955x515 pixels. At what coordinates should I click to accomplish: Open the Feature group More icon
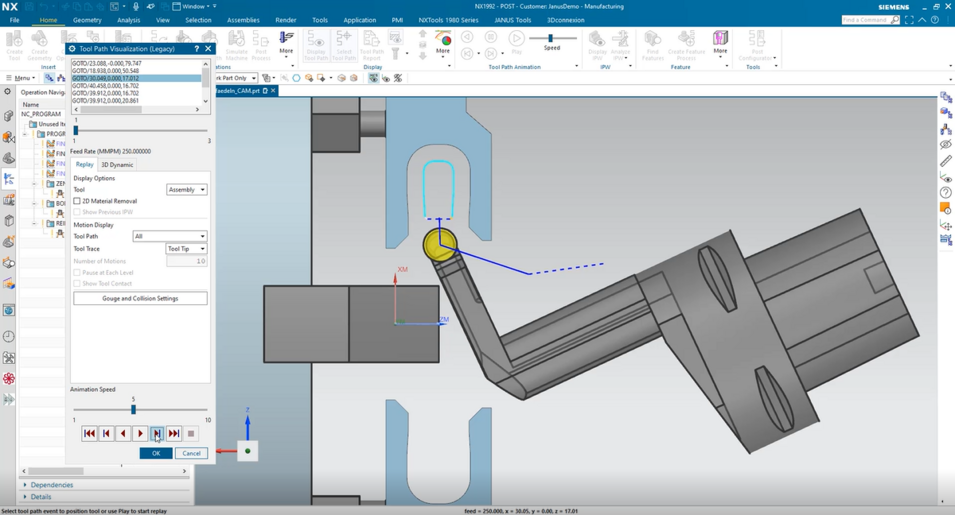coord(721,43)
